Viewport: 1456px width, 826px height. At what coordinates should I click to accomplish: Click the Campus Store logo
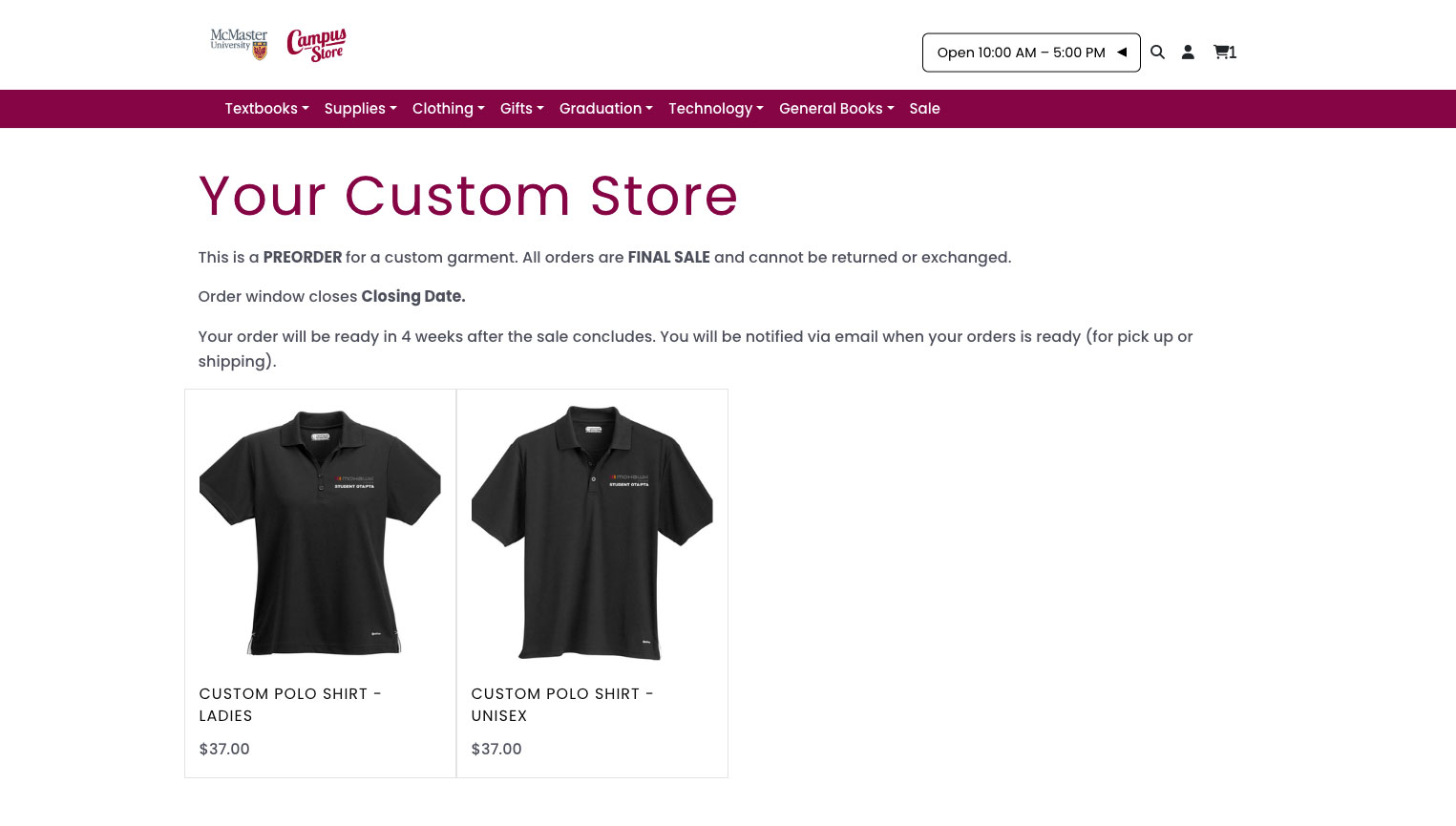pyautogui.click(x=316, y=45)
